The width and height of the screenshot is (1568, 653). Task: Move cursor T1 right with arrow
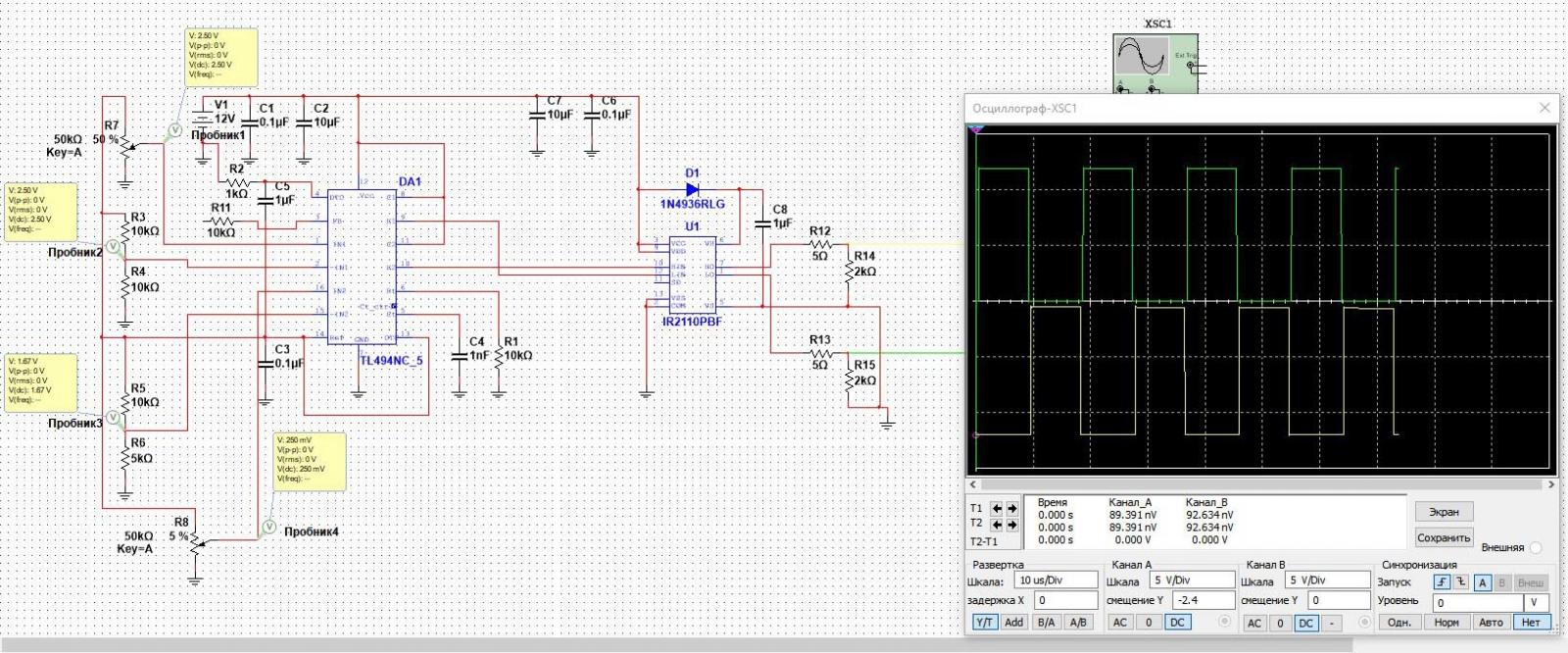(1012, 508)
